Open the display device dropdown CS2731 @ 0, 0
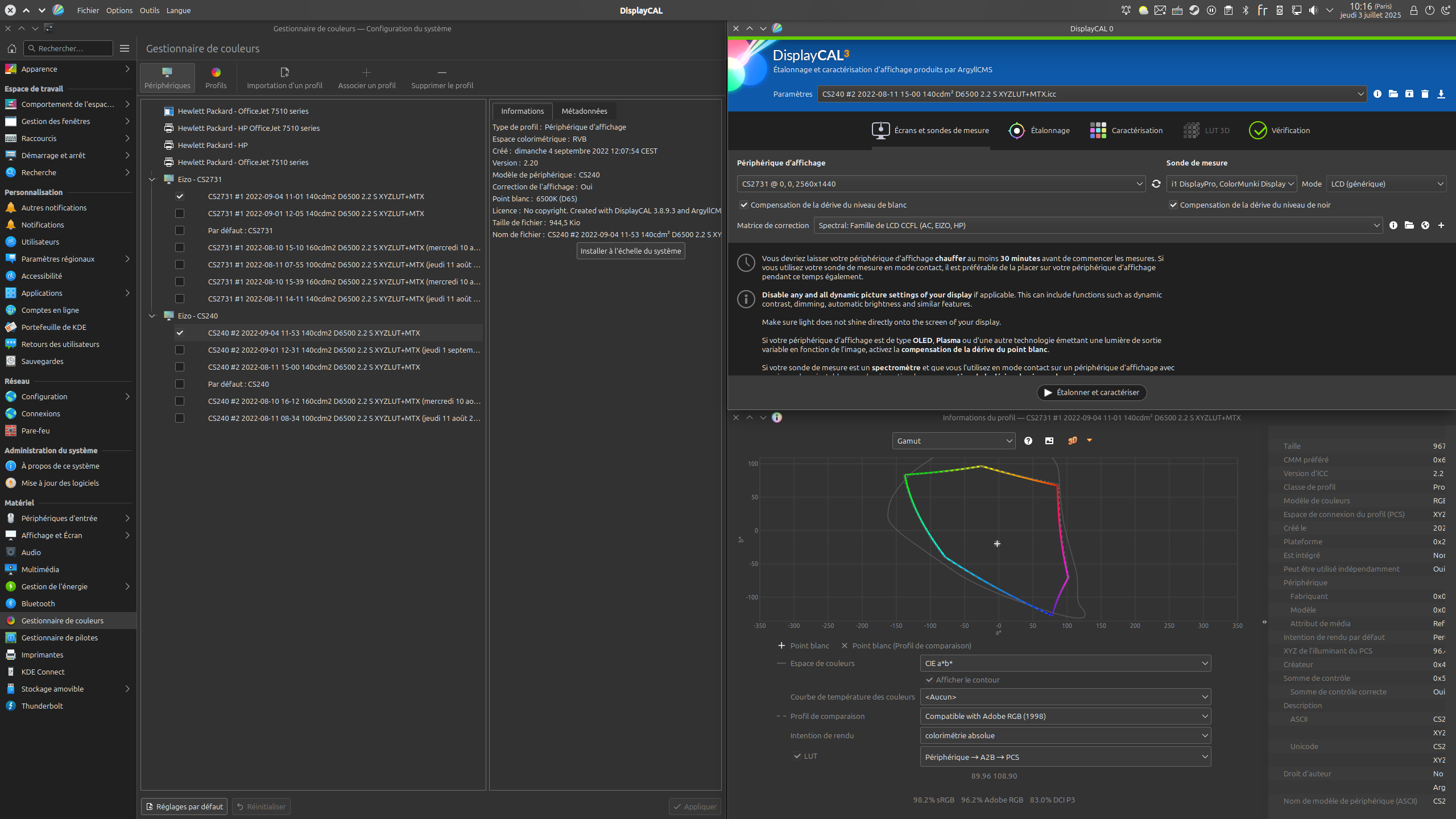The width and height of the screenshot is (1456, 819). 941,184
